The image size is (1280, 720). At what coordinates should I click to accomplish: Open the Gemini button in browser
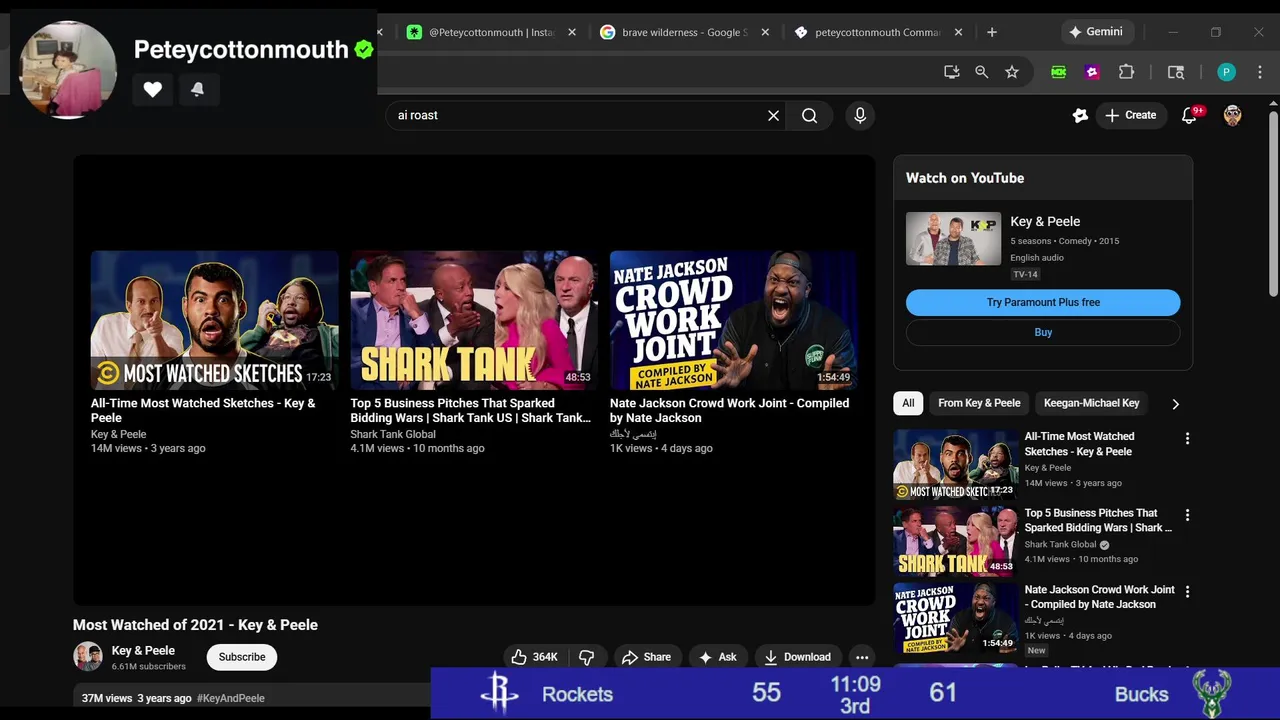coord(1096,32)
